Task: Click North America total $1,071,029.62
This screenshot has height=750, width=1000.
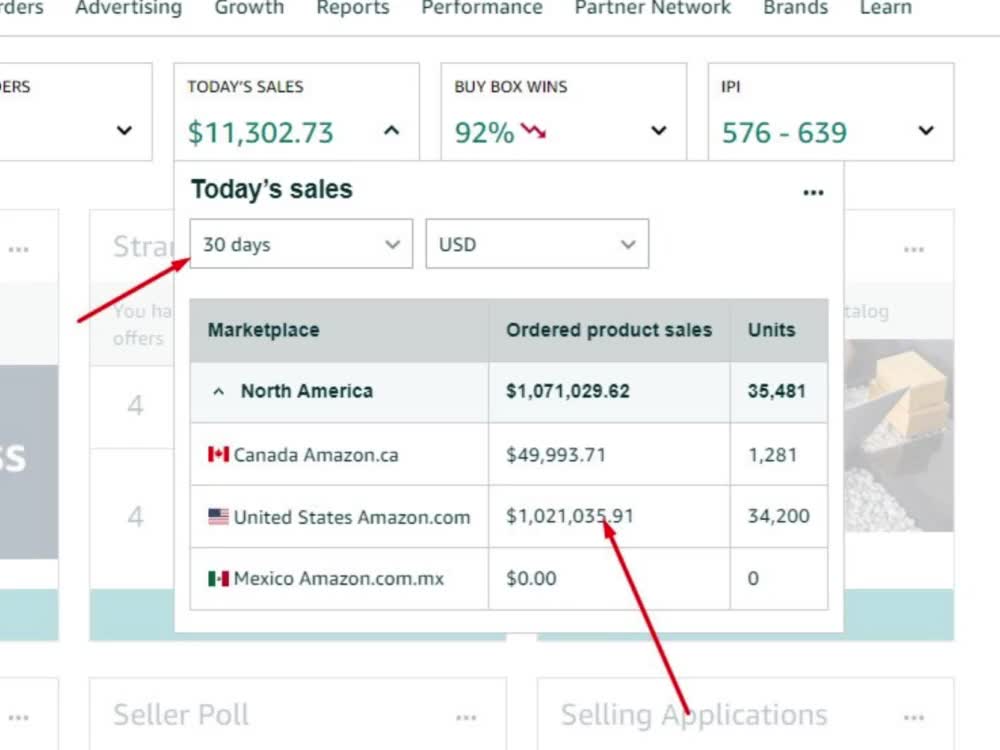Action: [568, 392]
